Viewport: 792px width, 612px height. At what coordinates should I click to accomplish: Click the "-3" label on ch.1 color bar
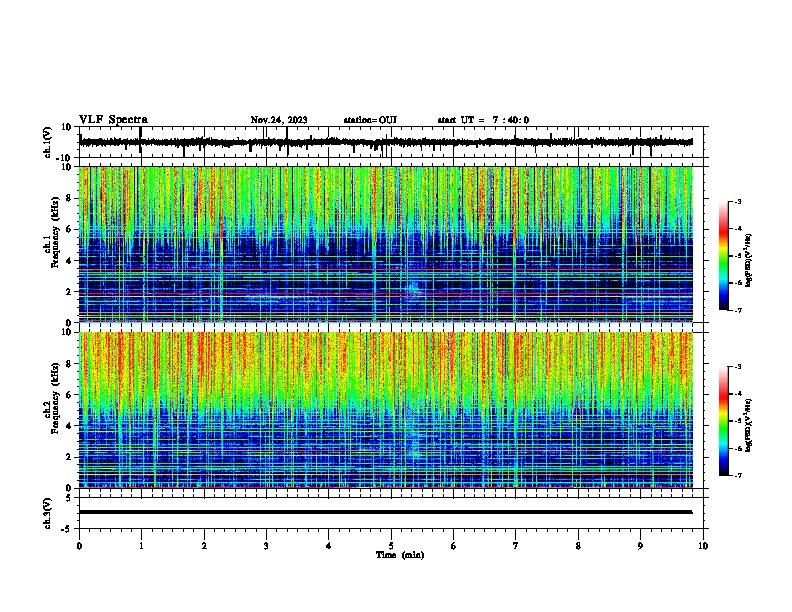pos(738,202)
